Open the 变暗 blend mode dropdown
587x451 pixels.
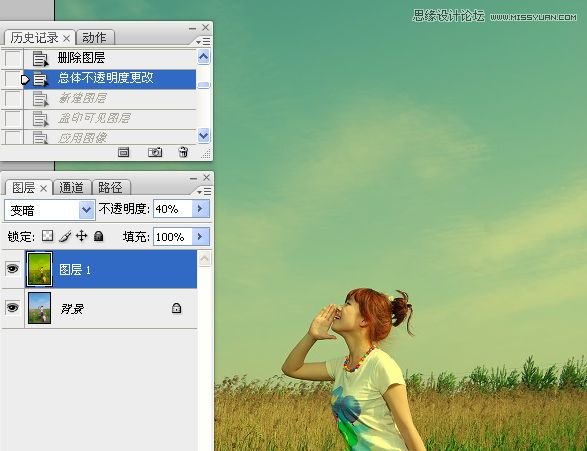pos(49,210)
